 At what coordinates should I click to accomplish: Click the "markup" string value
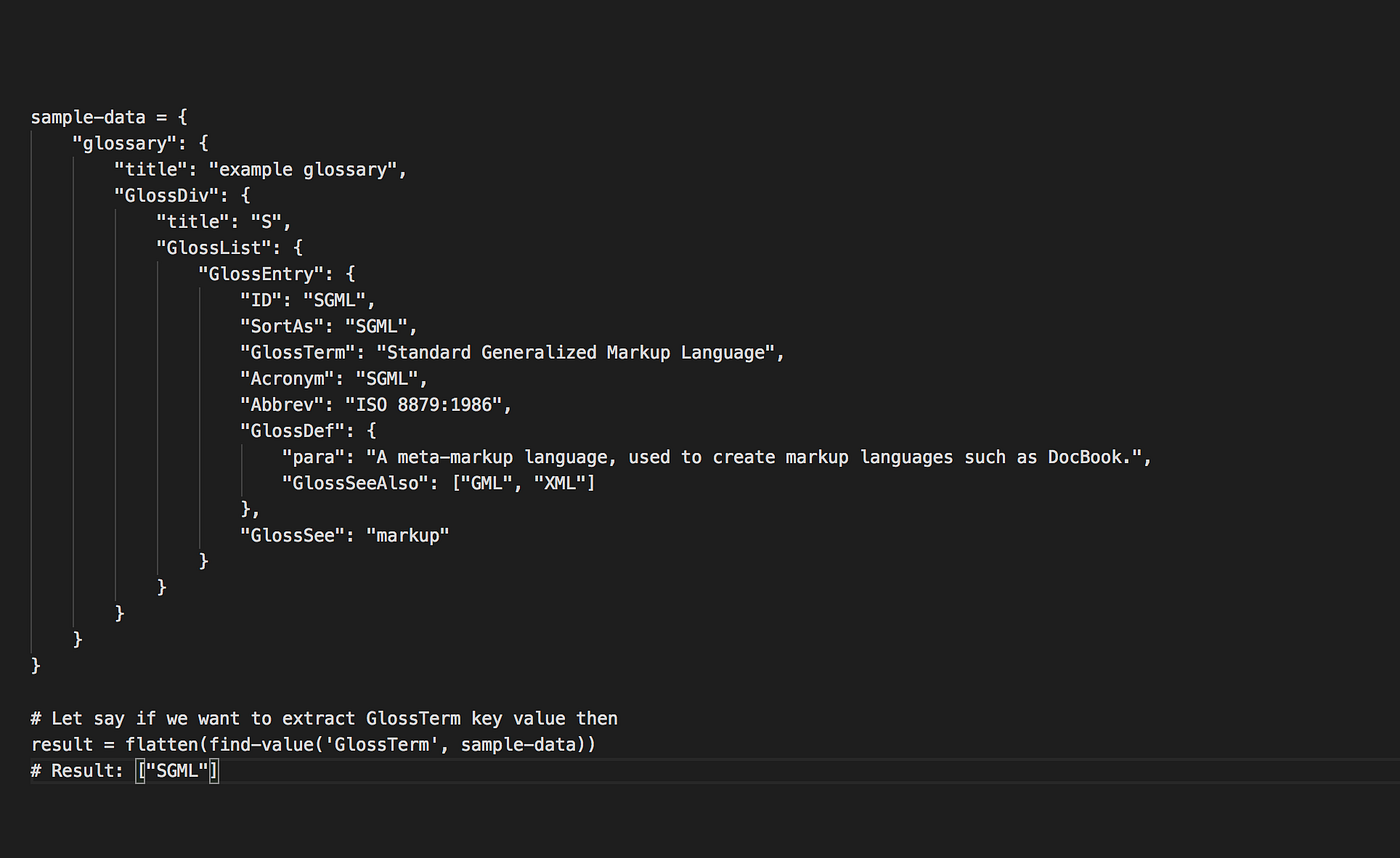pos(407,535)
